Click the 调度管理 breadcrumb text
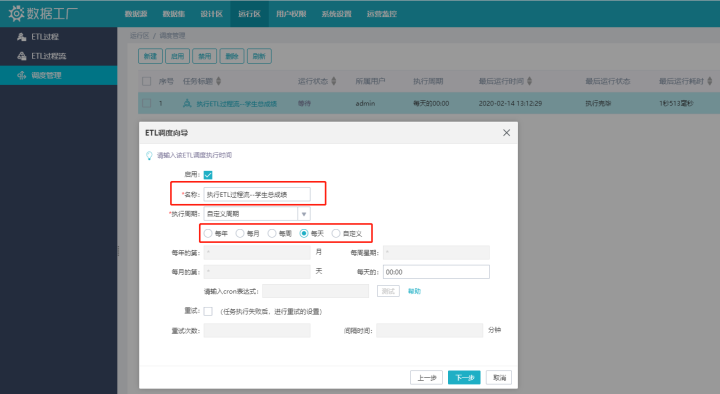 (172, 36)
